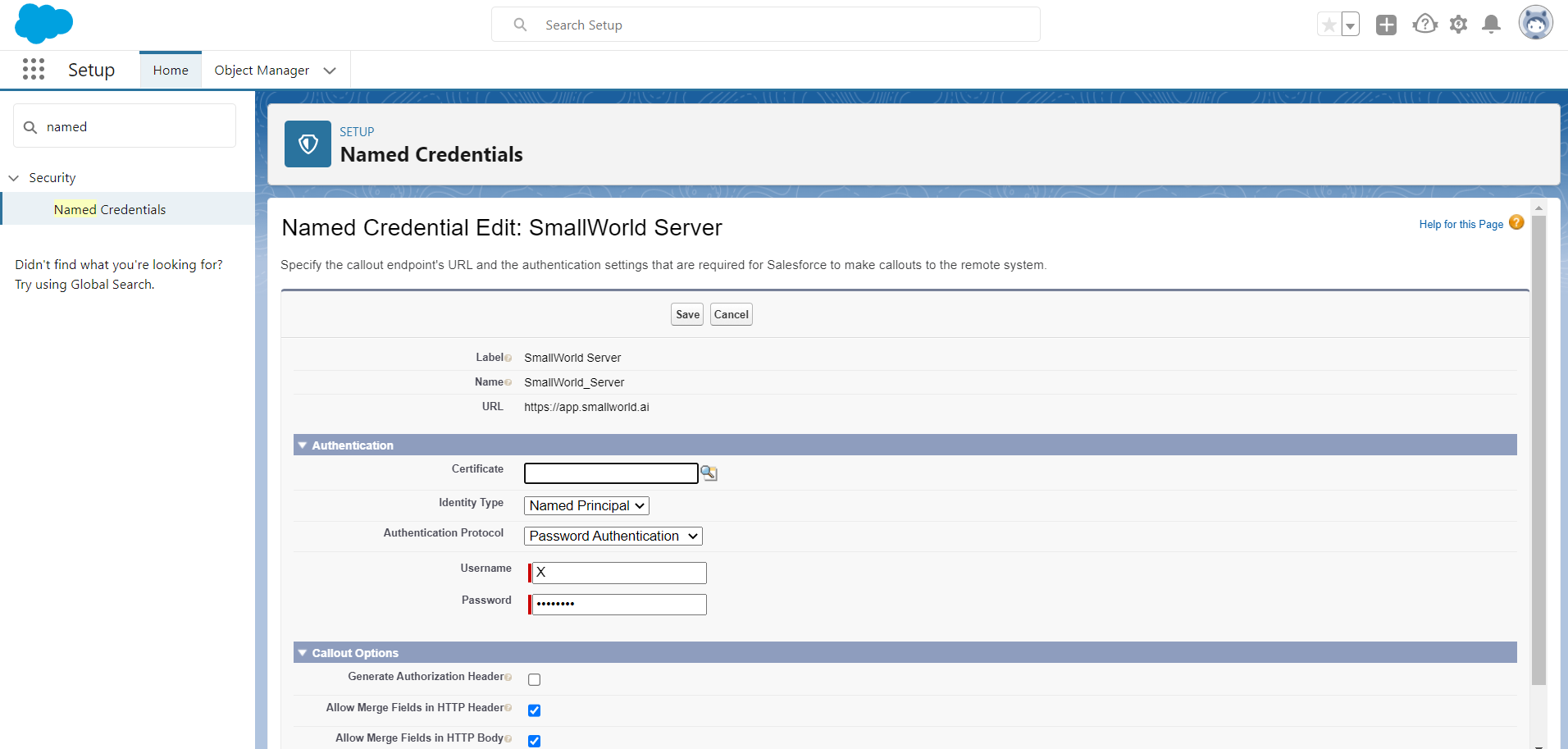Open the Authentication Protocol dropdown

(x=613, y=536)
